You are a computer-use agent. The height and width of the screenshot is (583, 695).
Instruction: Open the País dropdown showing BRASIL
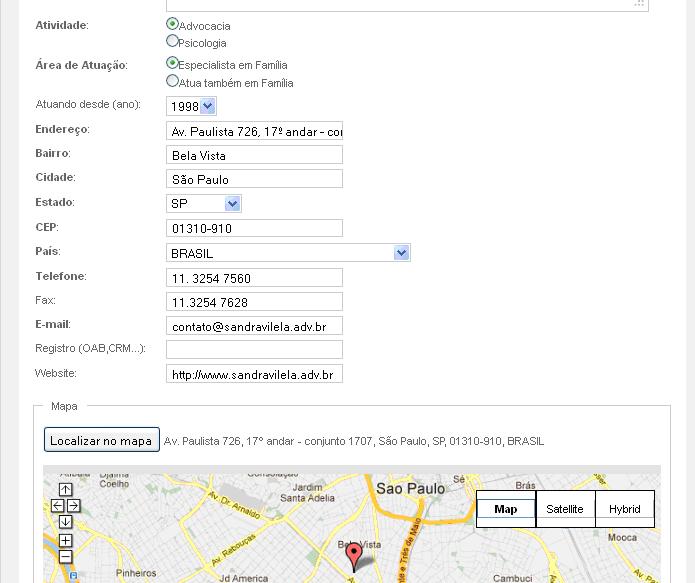(401, 253)
